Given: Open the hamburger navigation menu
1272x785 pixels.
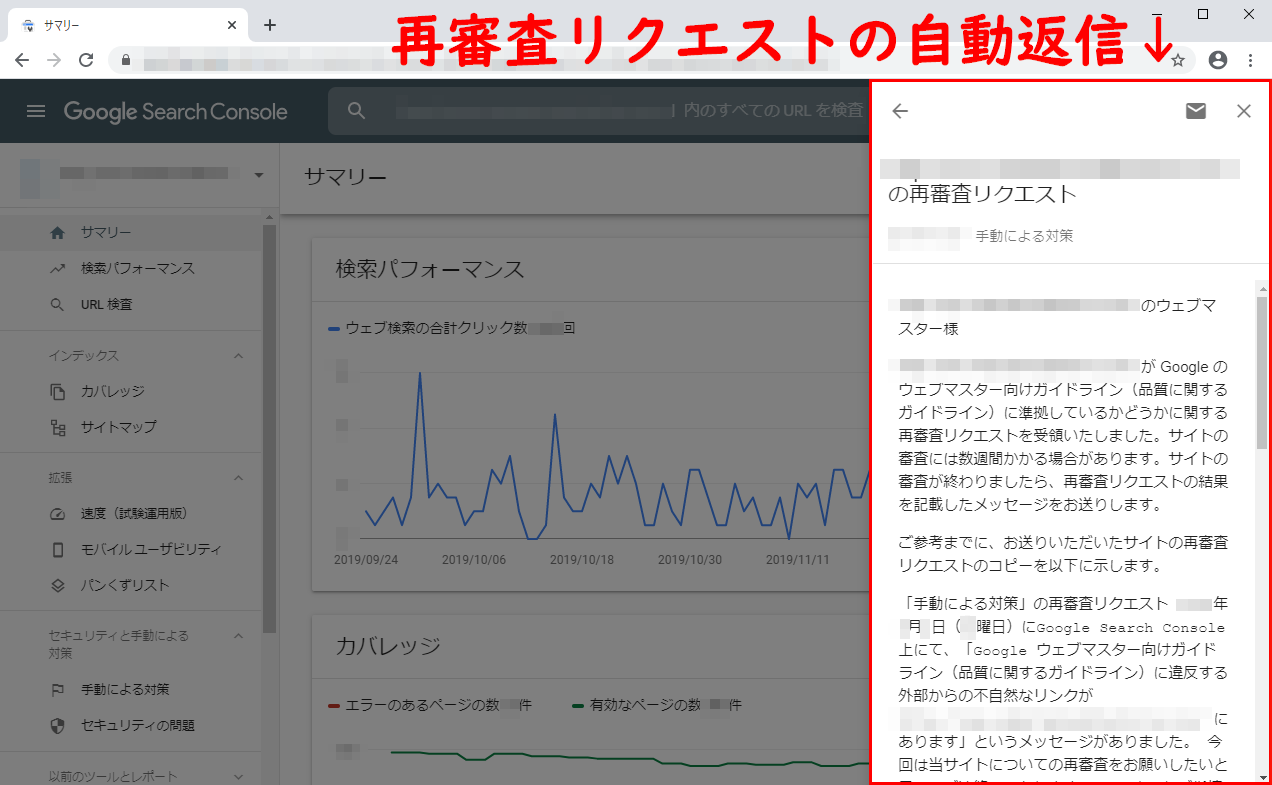Looking at the screenshot, I should pos(36,111).
